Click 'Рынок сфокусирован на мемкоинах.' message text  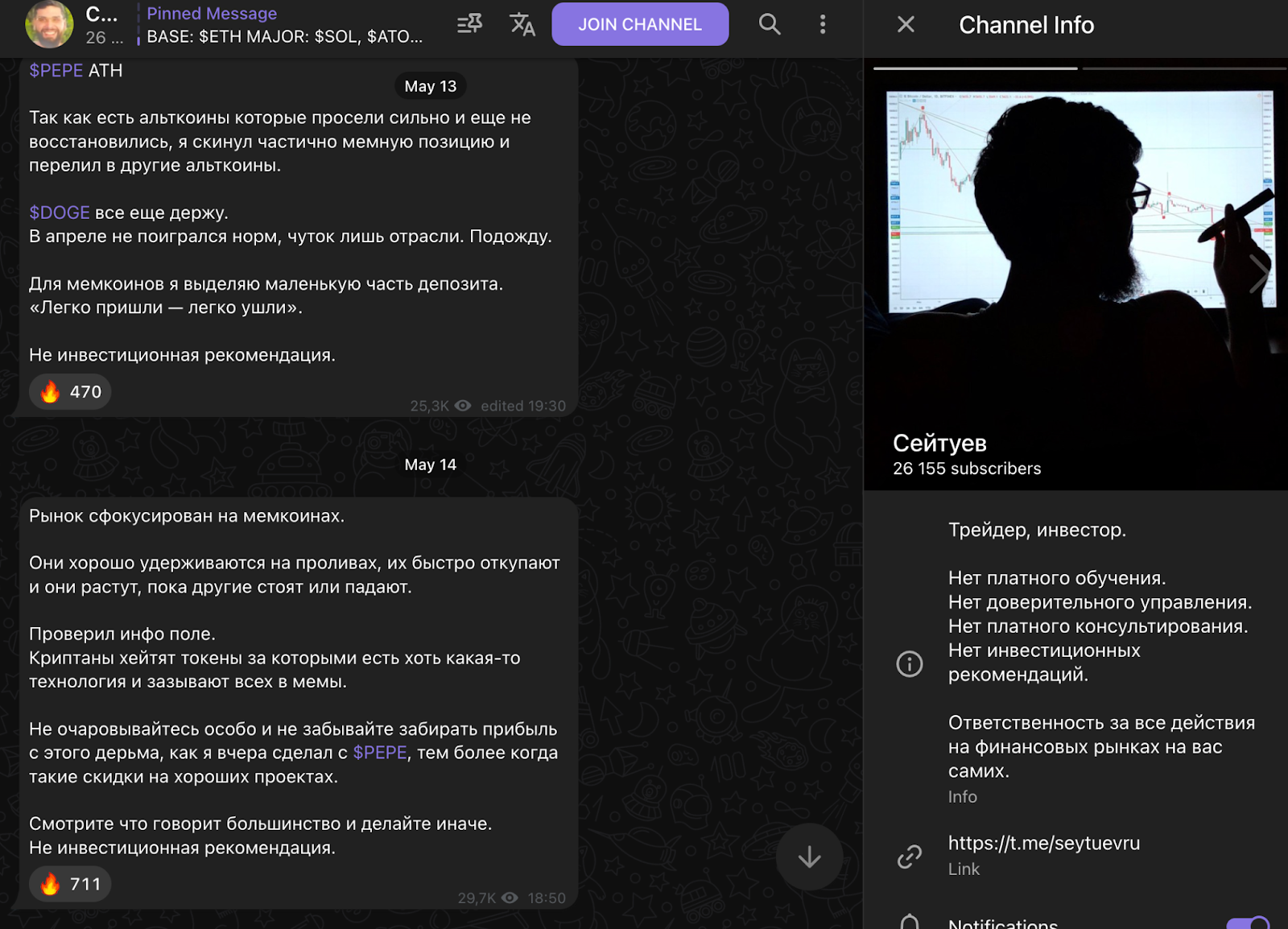pyautogui.click(x=187, y=516)
